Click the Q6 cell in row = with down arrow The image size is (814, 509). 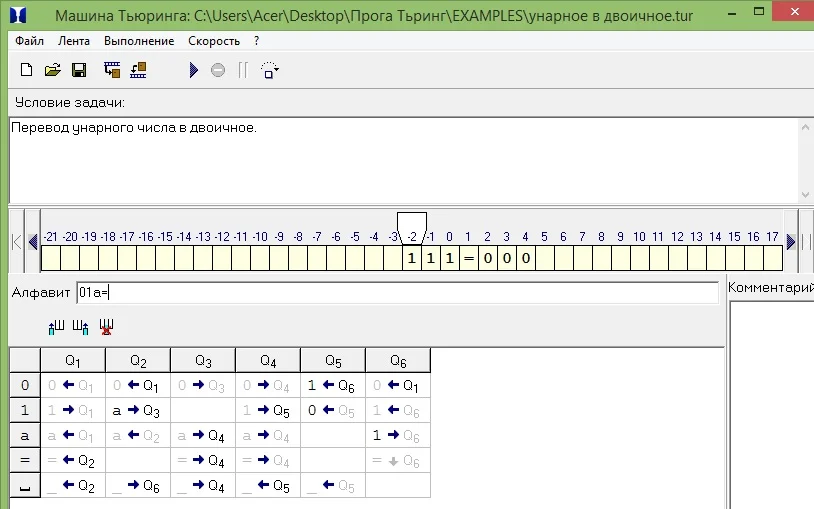398,460
